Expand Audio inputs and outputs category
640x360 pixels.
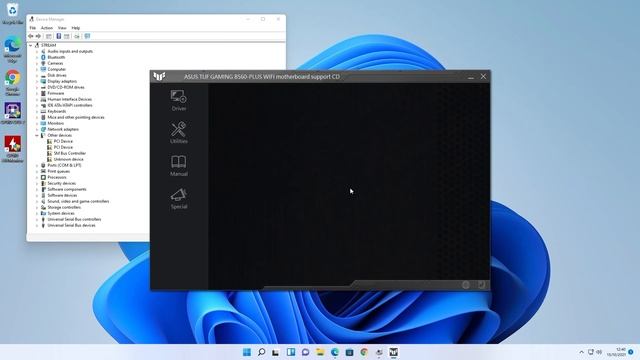click(37, 51)
